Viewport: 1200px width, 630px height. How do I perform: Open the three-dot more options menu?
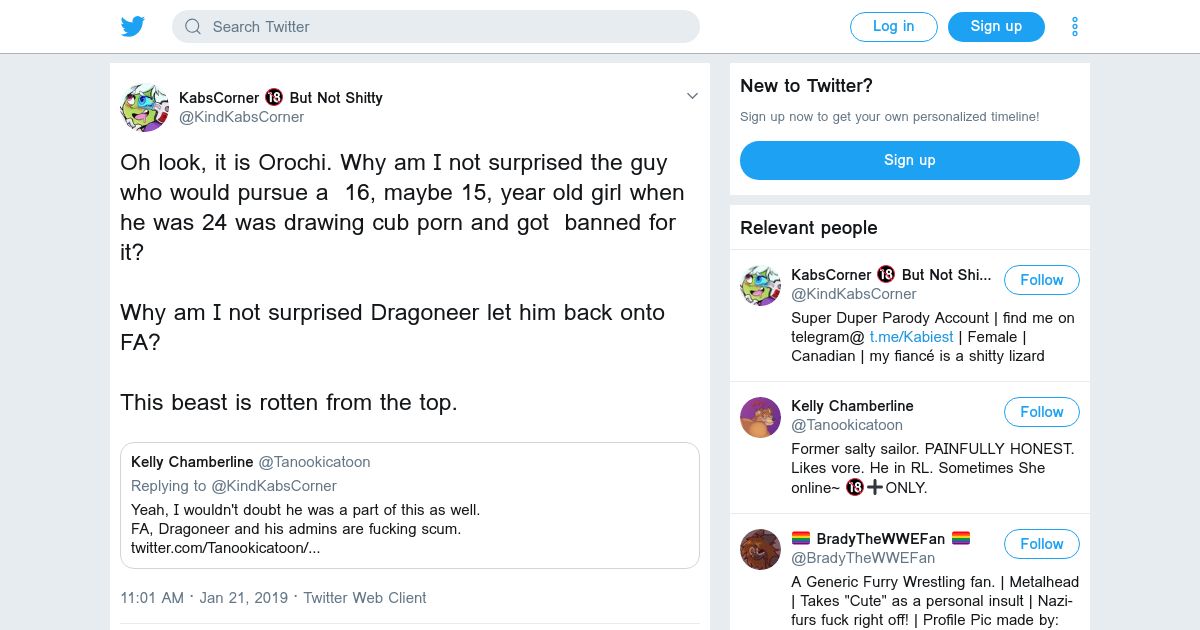tap(1075, 27)
